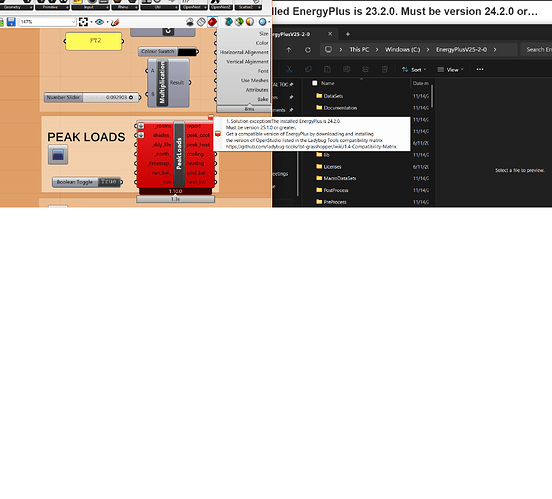Refresh the File Explorer folder view
Screen dimensions: 552x499
(308, 50)
